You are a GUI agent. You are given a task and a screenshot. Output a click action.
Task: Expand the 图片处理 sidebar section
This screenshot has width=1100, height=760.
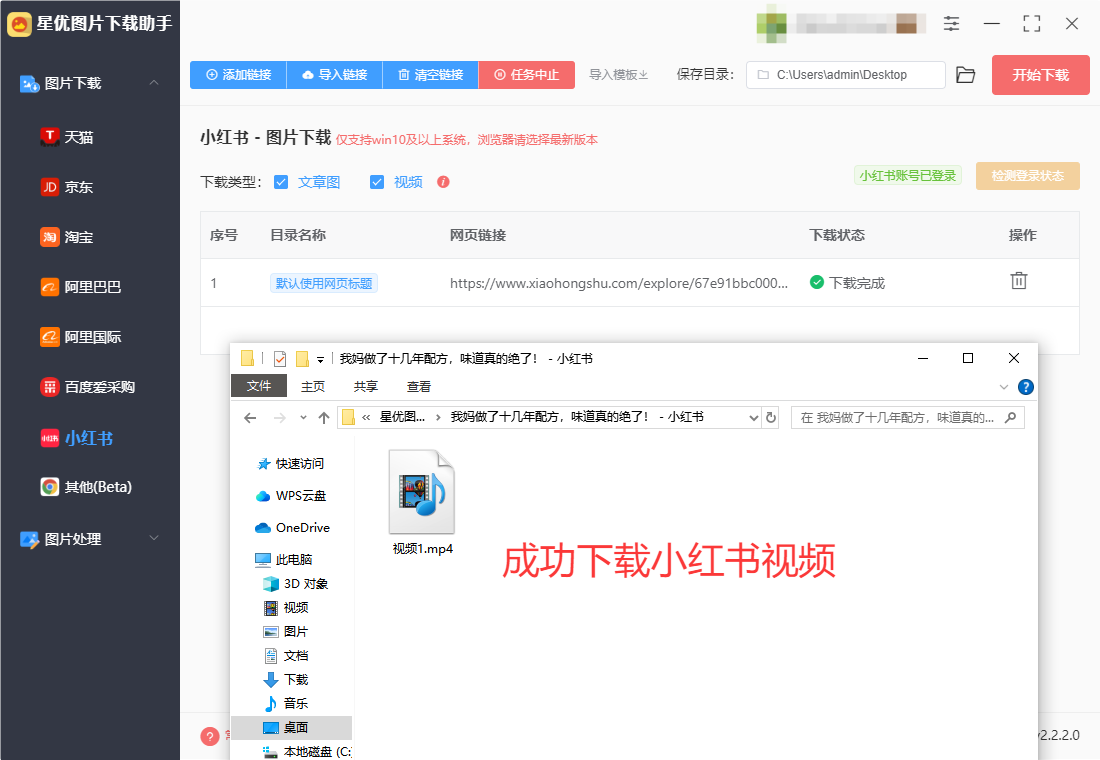[154, 538]
